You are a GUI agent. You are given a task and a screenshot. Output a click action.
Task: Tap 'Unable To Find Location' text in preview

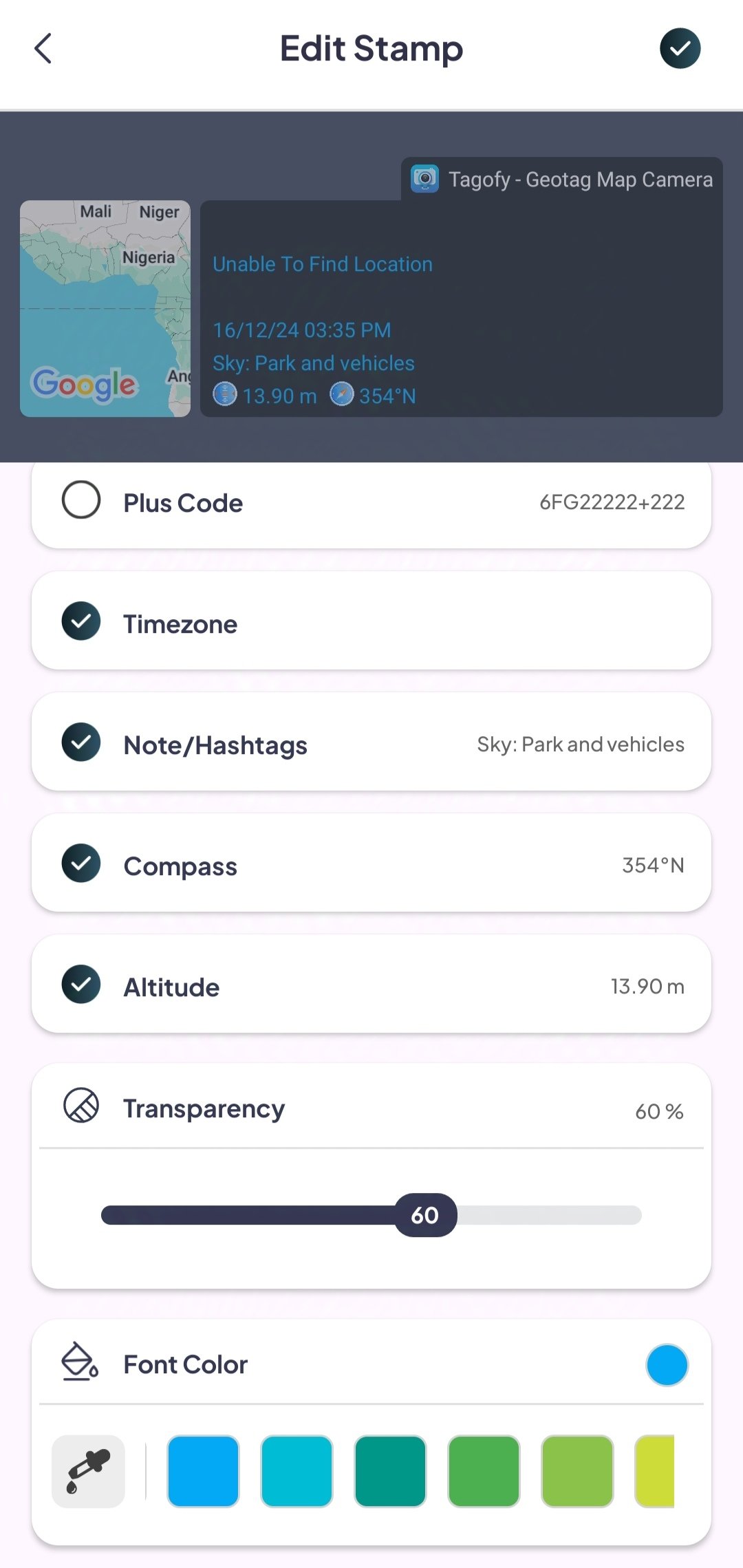(x=323, y=264)
